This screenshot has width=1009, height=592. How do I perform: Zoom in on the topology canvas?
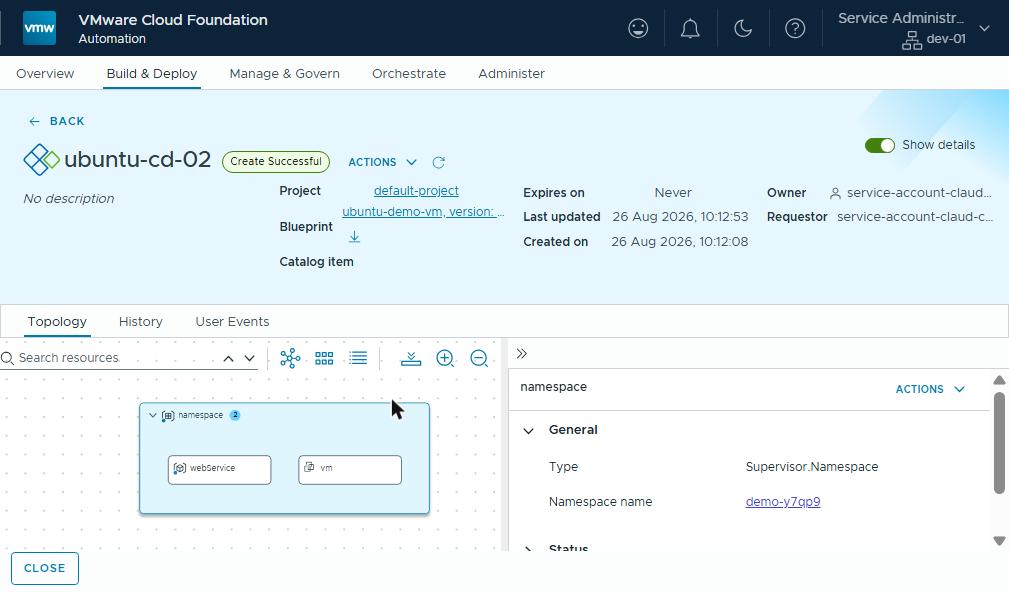[x=445, y=358]
